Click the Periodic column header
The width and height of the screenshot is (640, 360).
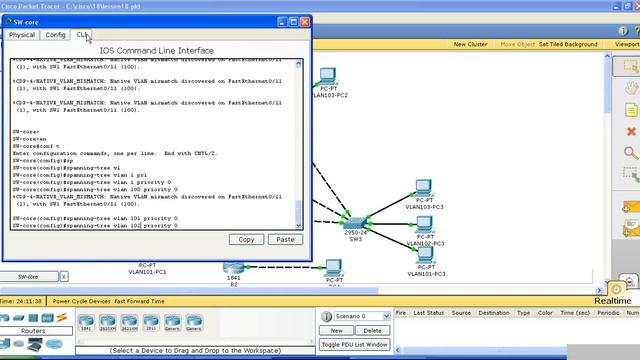click(608, 313)
